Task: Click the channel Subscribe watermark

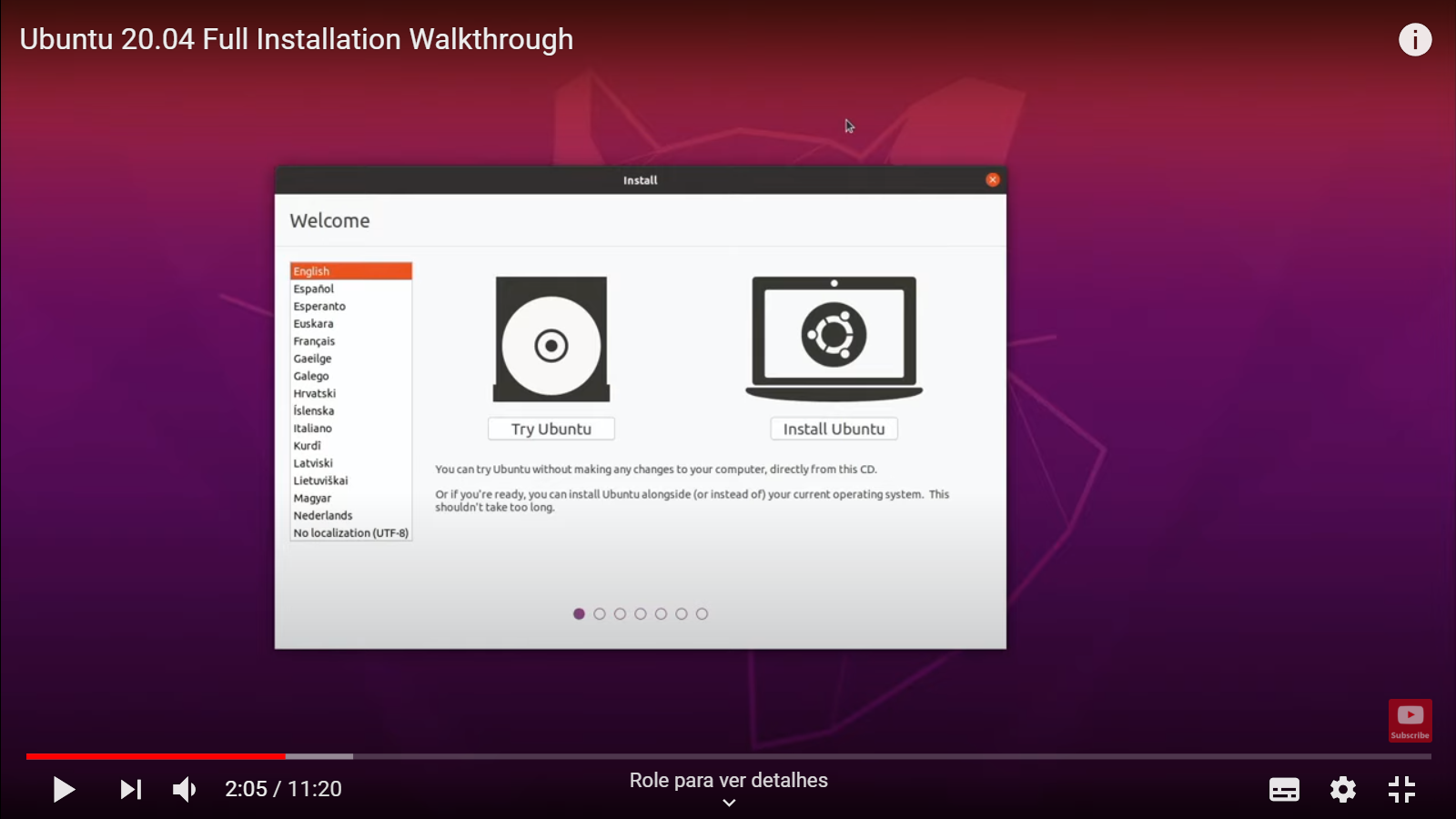Action: [1410, 721]
